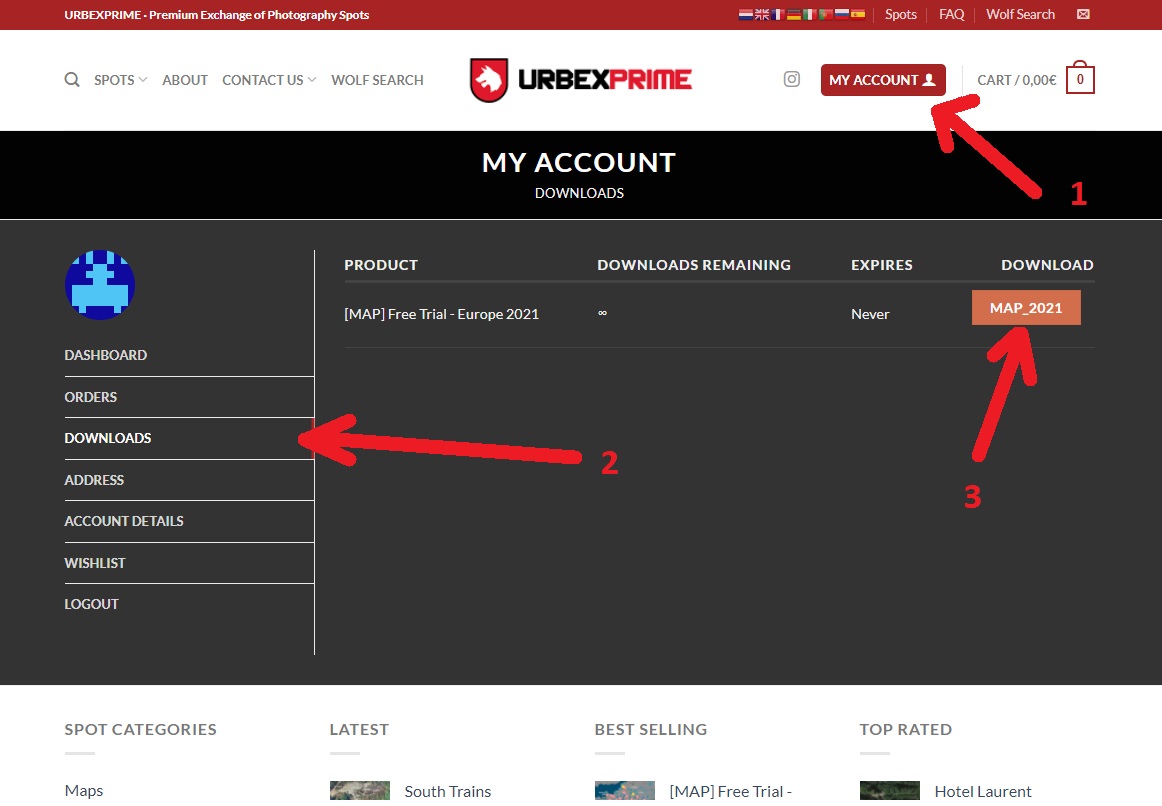Click Logout in account sidebar

click(x=91, y=604)
